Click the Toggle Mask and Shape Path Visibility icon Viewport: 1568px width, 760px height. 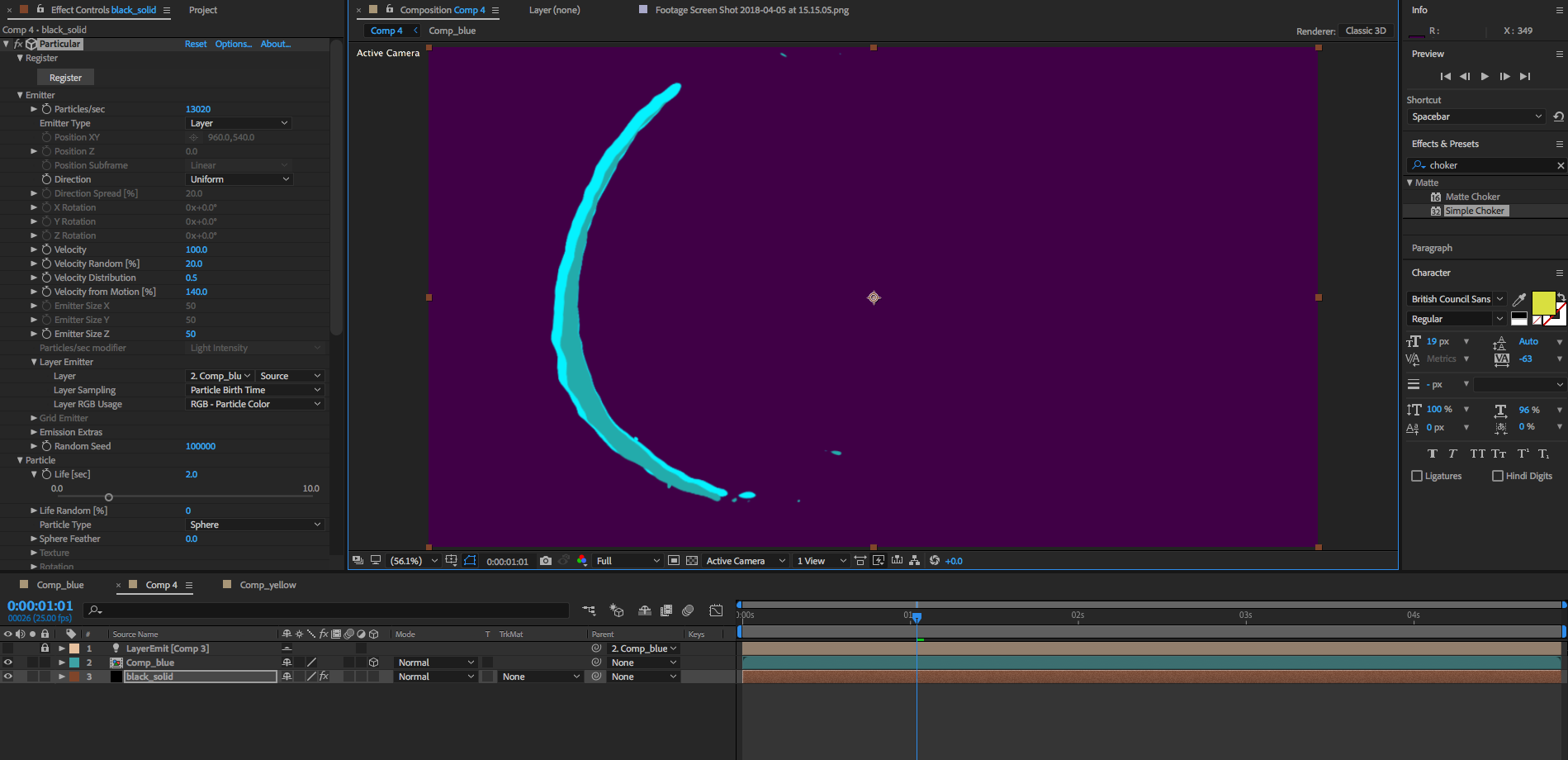(470, 560)
